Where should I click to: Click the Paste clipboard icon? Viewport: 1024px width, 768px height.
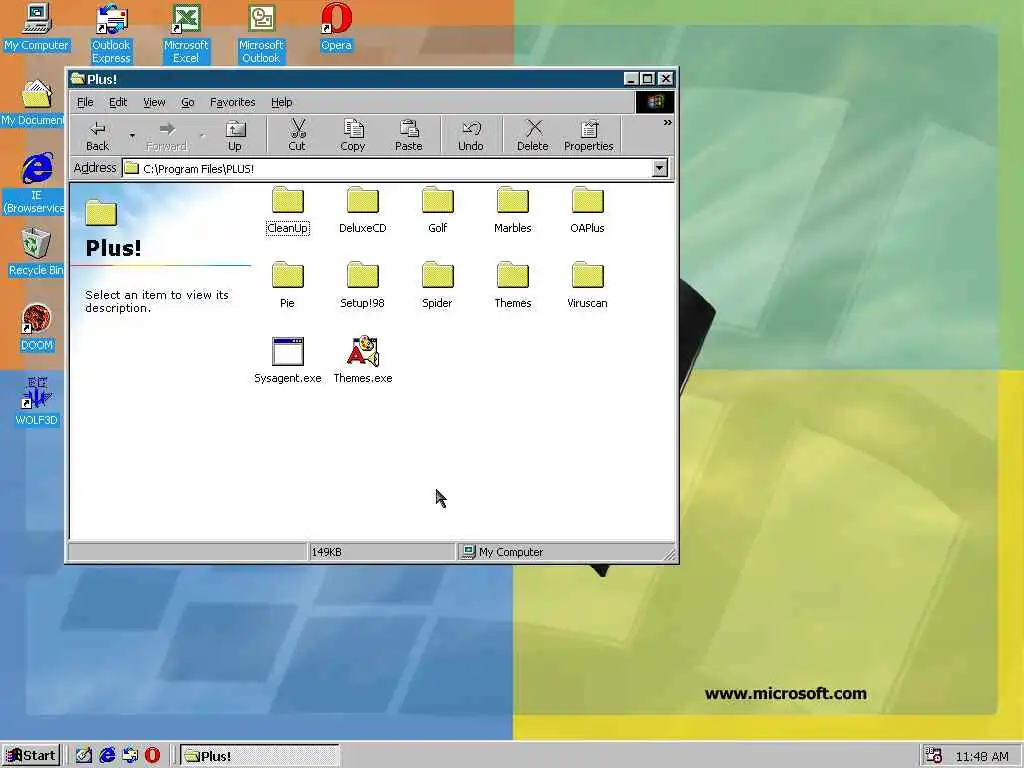[x=409, y=129]
